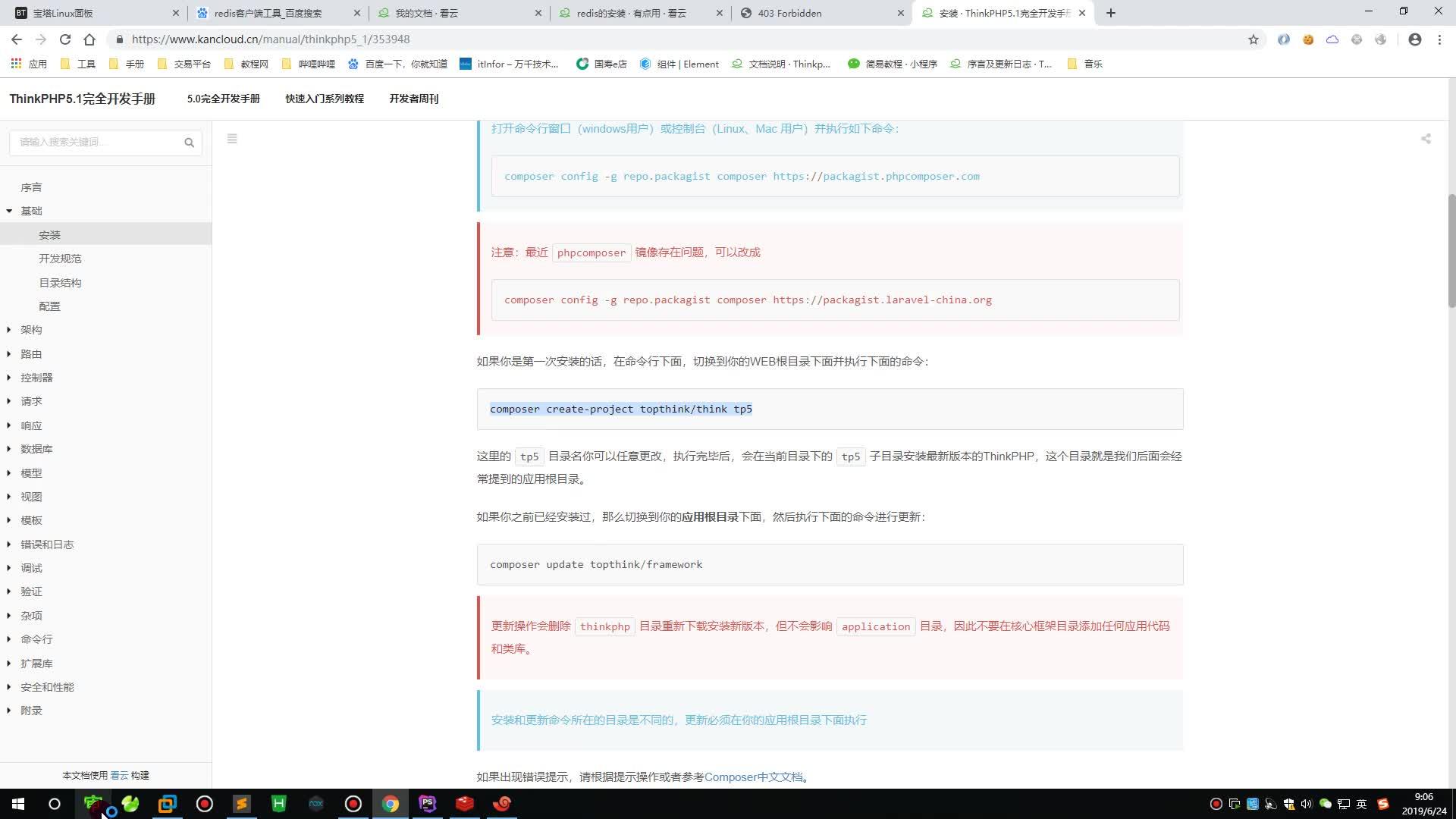This screenshot has width=1456, height=819.
Task: Open the Nox emulator from the taskbar
Action: point(316,804)
